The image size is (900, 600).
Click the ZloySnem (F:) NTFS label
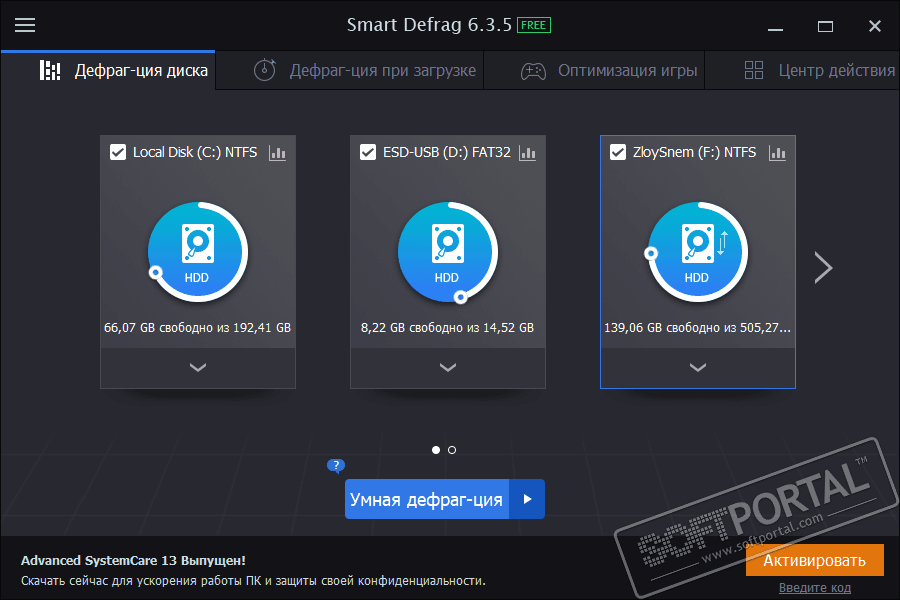695,152
